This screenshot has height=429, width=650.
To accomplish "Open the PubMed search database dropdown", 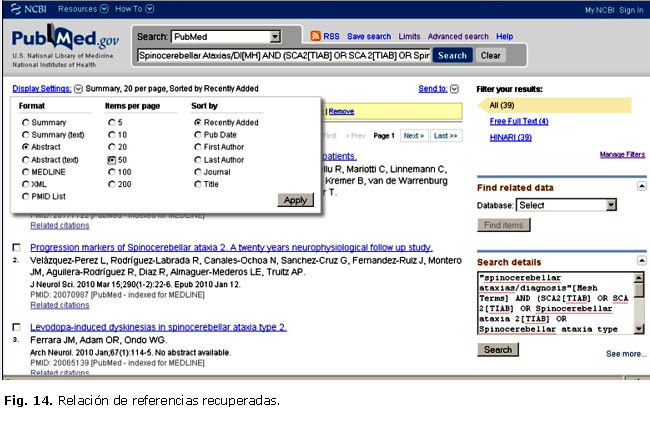I will [276, 37].
